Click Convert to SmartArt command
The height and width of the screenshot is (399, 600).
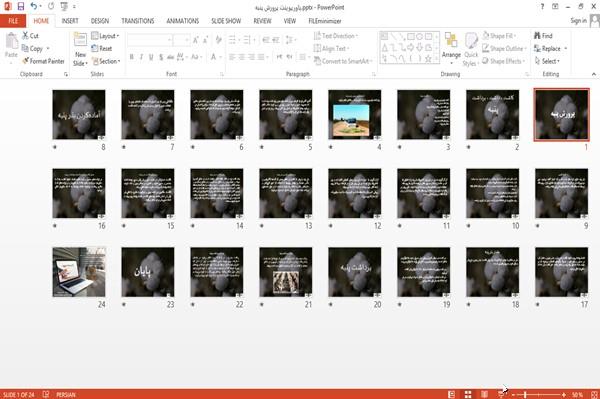[x=342, y=61]
